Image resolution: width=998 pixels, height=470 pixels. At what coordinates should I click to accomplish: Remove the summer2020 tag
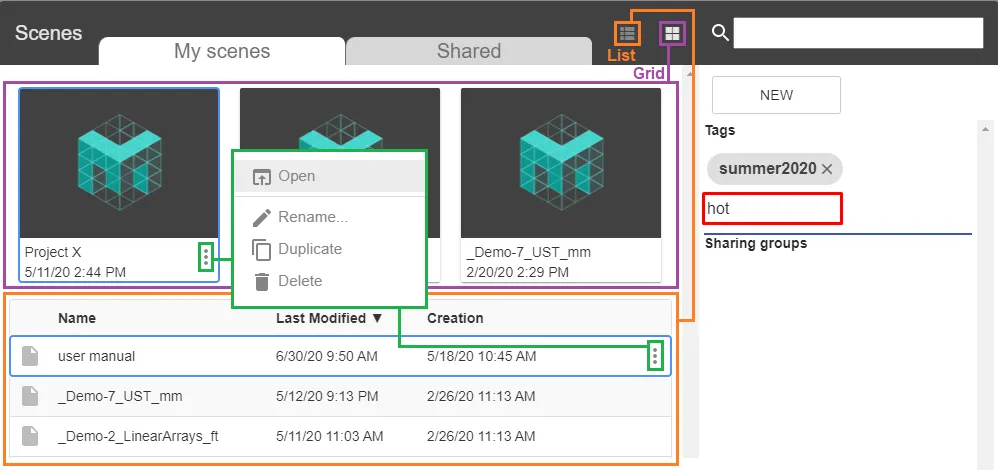tap(827, 169)
